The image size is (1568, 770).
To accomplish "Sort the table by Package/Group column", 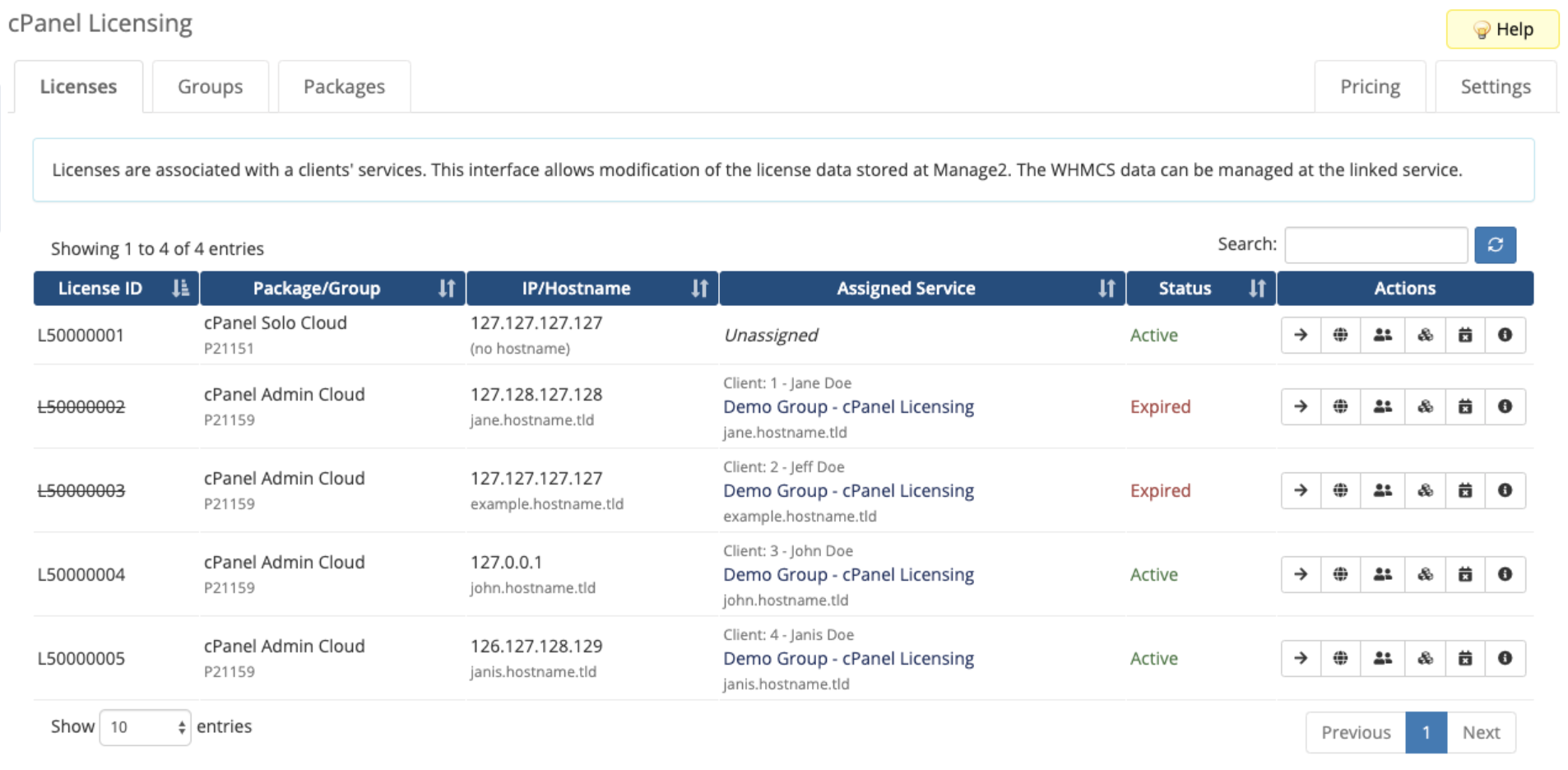I will click(x=332, y=289).
